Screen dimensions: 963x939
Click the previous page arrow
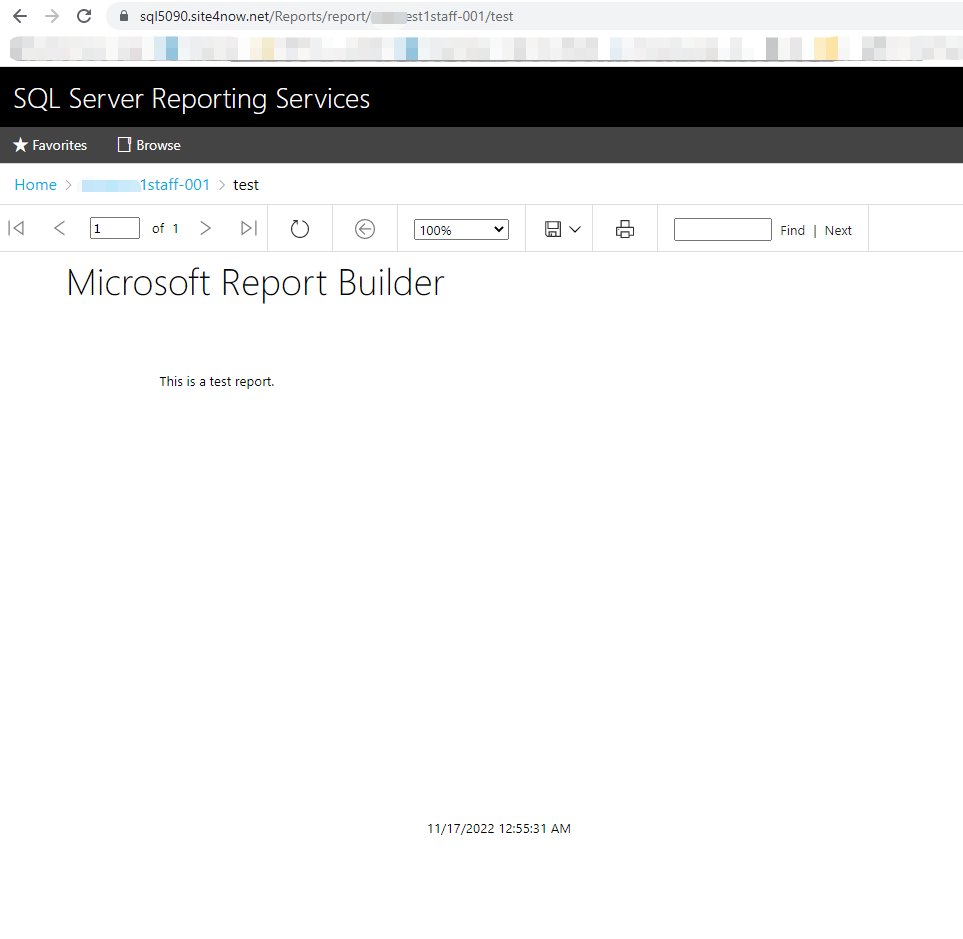coord(59,228)
